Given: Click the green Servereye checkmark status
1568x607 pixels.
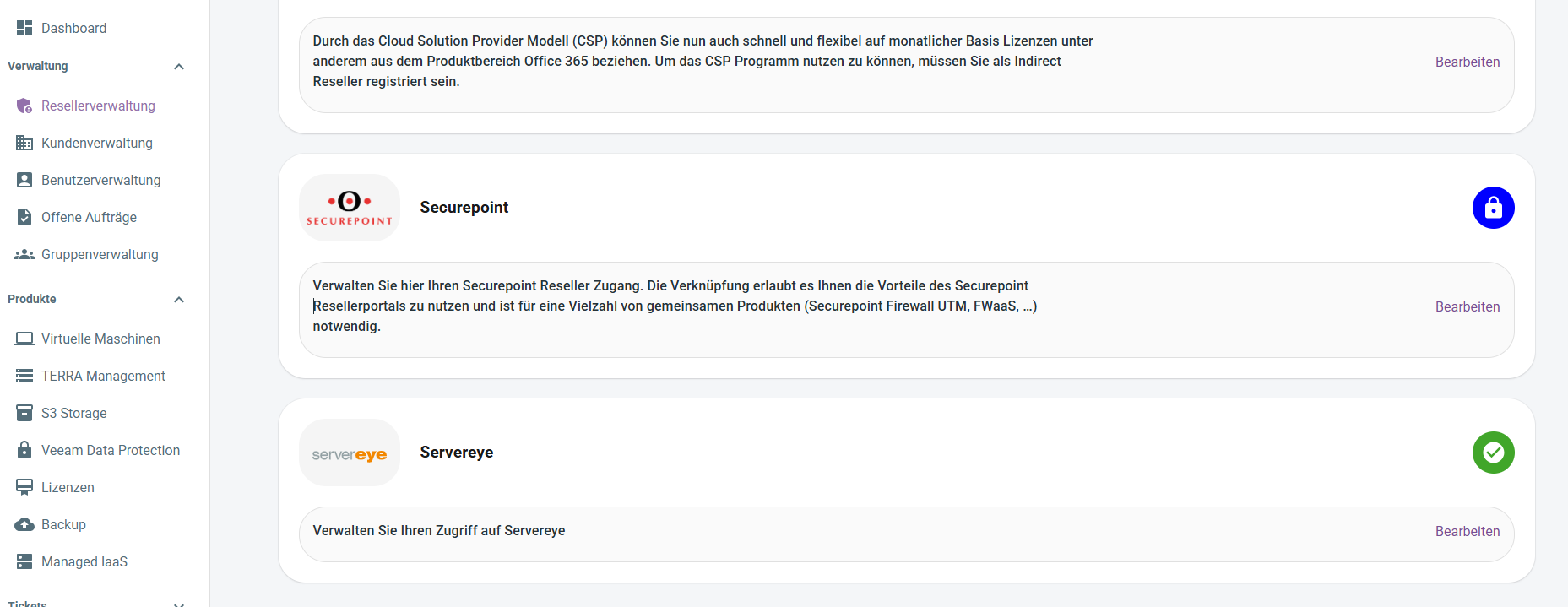Looking at the screenshot, I should [1493, 453].
